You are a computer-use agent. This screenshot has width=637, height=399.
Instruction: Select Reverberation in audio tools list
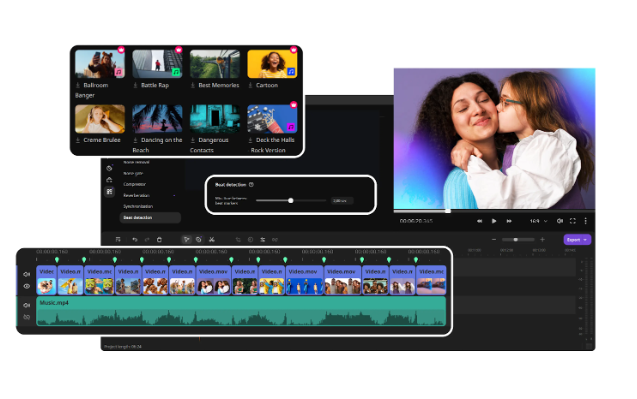pos(136,195)
